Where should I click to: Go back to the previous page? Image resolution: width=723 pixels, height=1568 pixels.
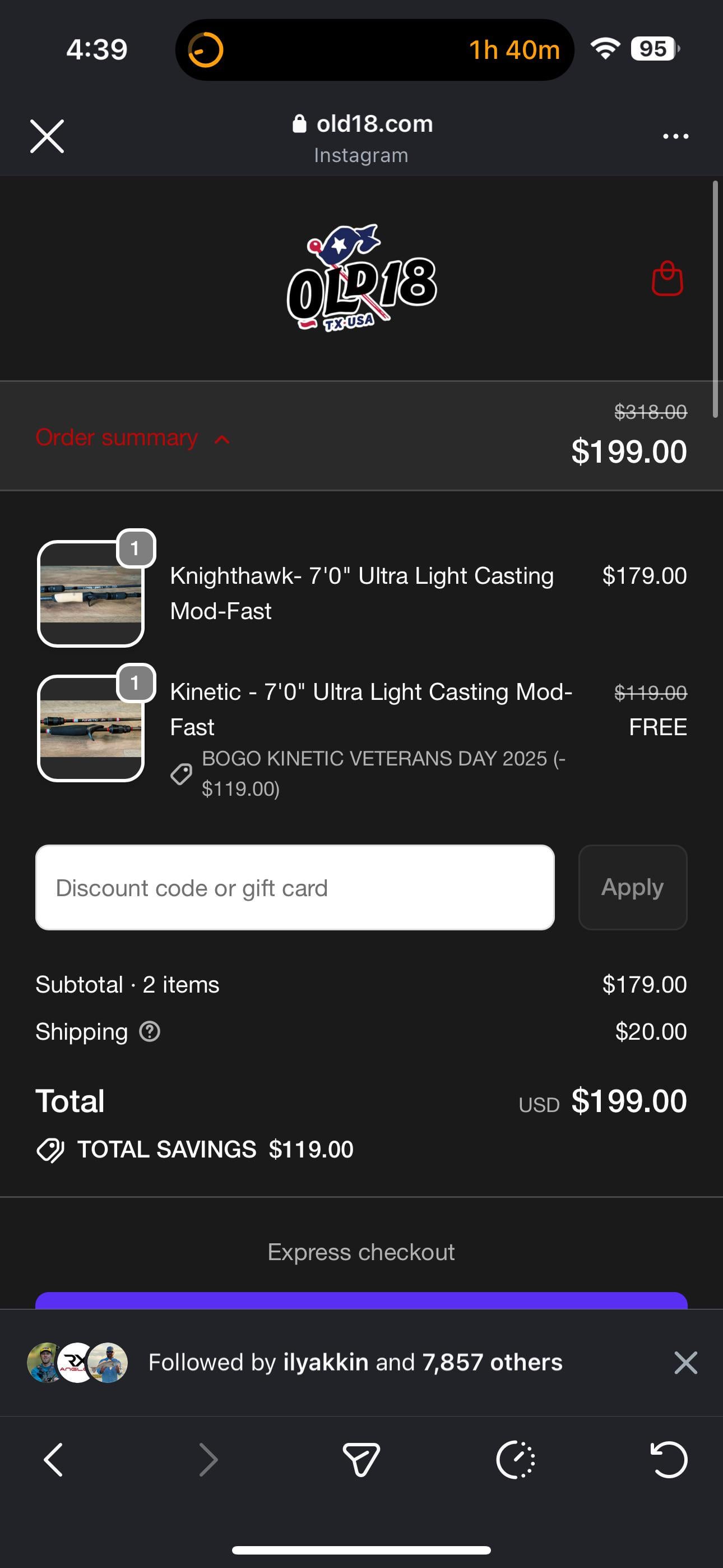tap(54, 1460)
